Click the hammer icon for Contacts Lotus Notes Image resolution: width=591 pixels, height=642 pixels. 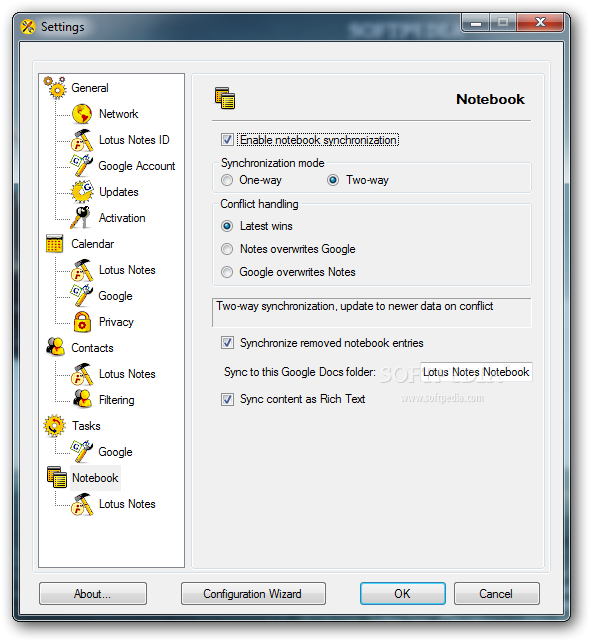pos(82,374)
